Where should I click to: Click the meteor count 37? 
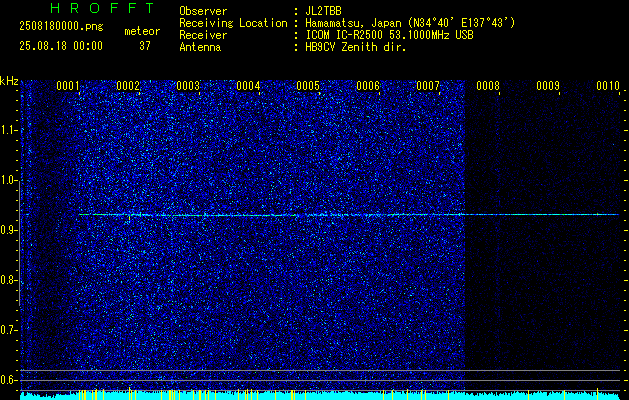coord(145,46)
